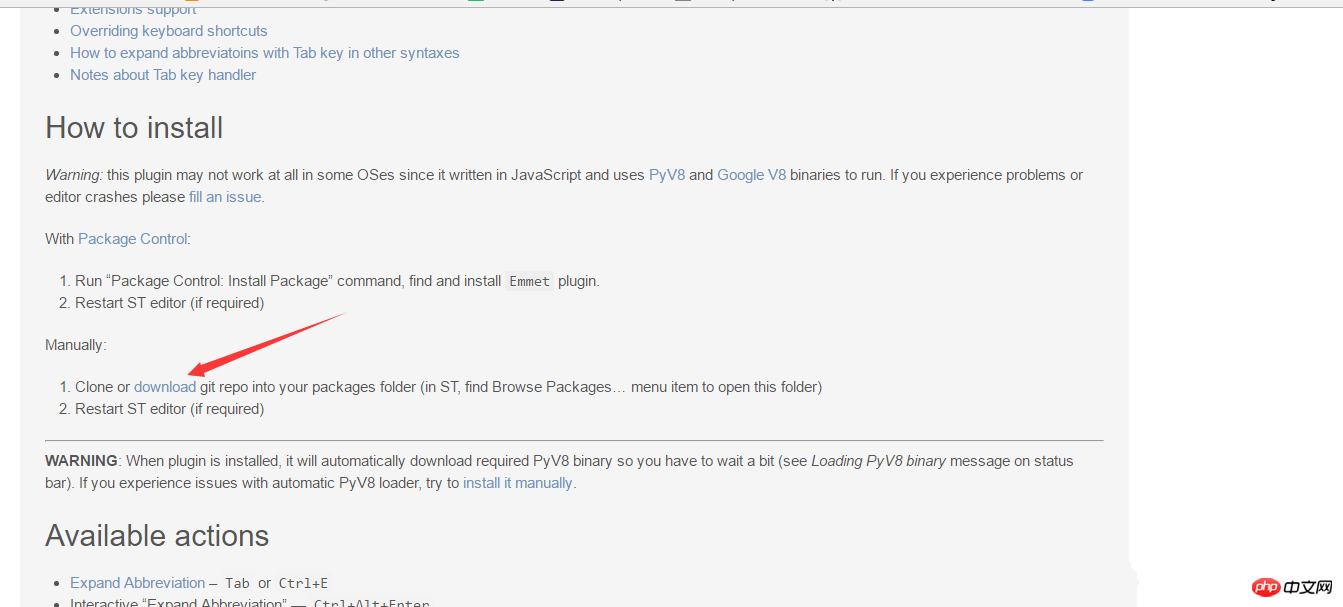Click the Manually: label

(x=76, y=345)
